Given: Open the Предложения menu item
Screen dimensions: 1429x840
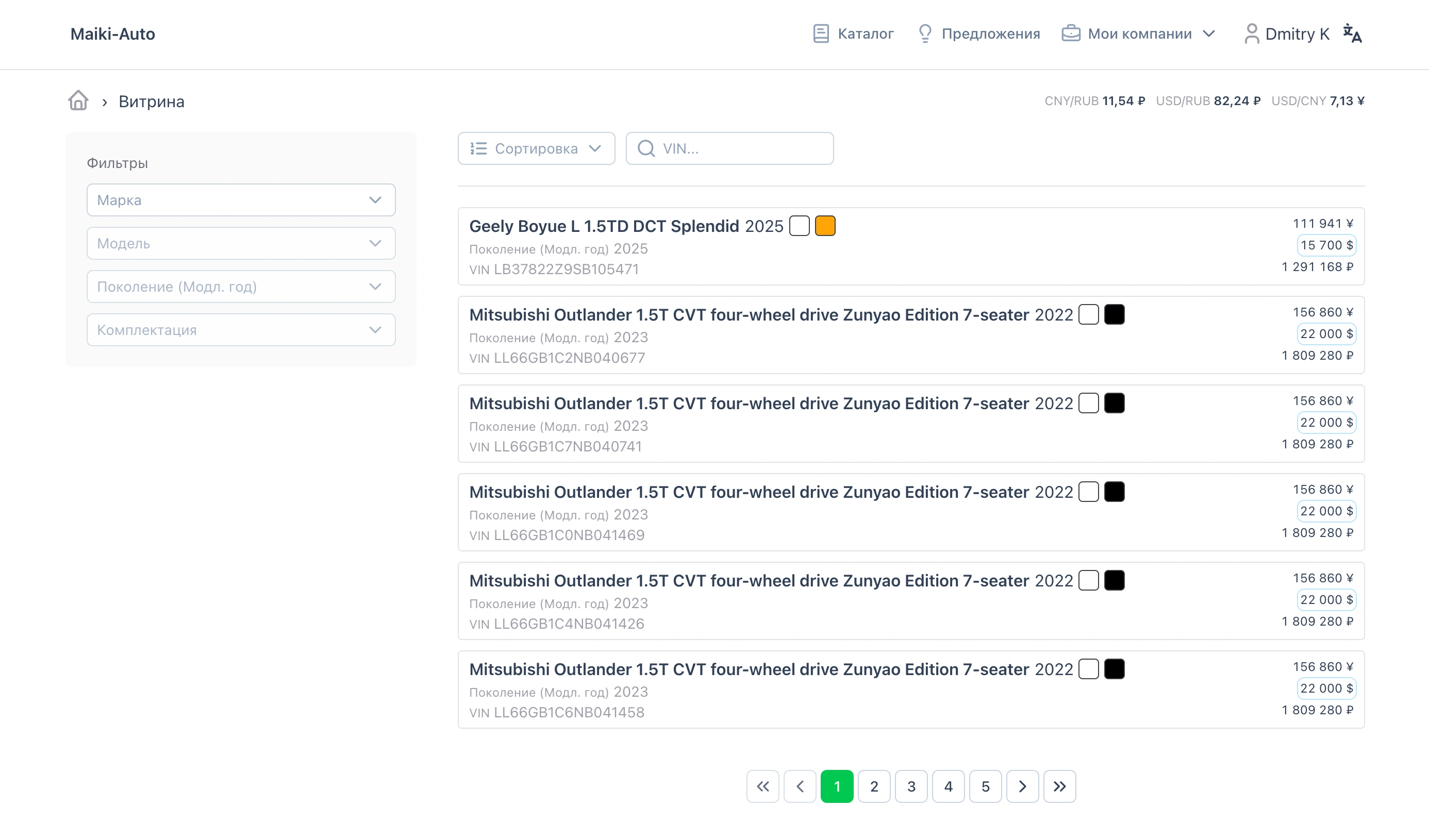Looking at the screenshot, I should tap(979, 34).
